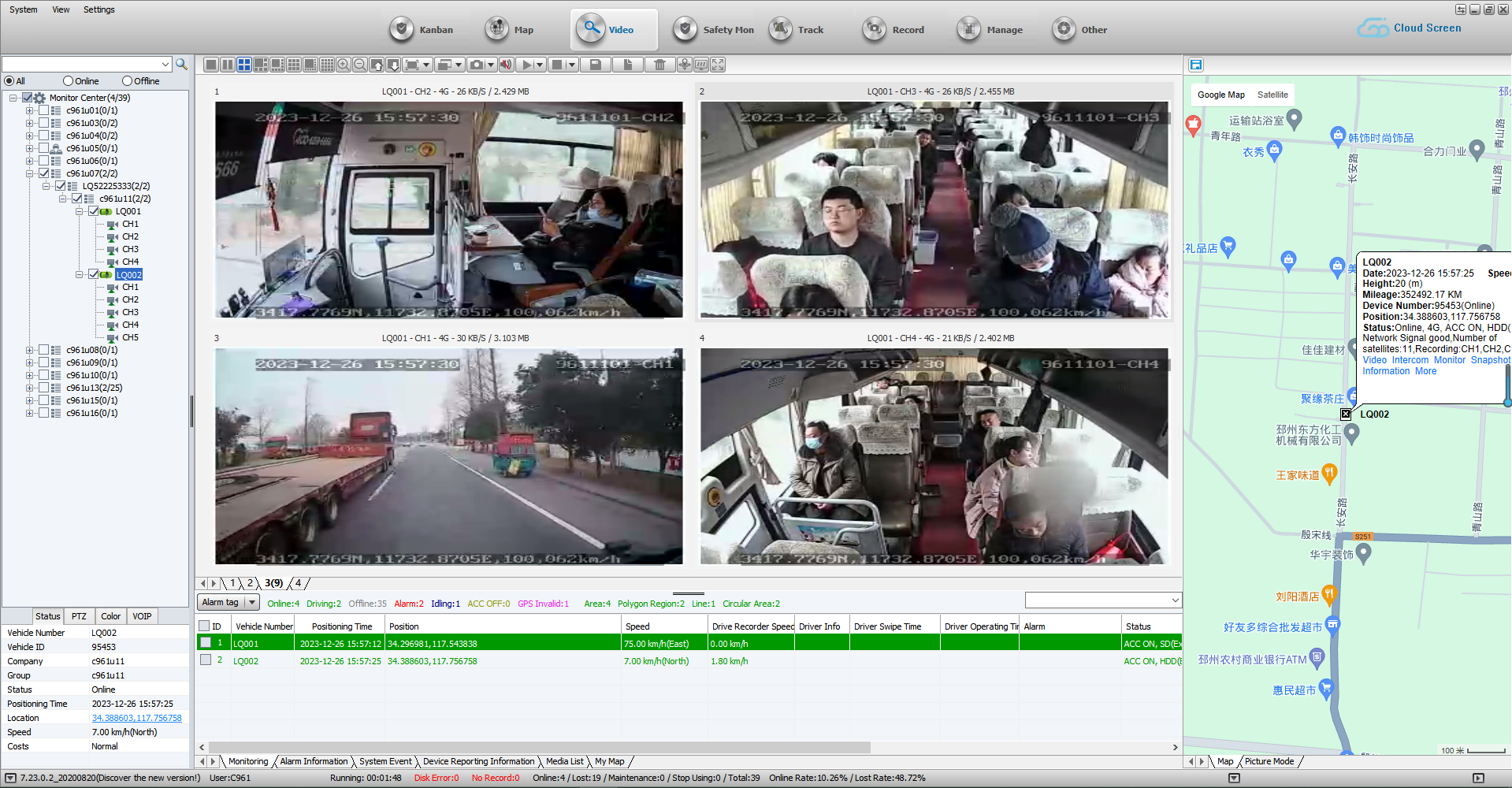Switch to Media List tab
Viewport: 1512px width, 788px height.
pyautogui.click(x=565, y=761)
